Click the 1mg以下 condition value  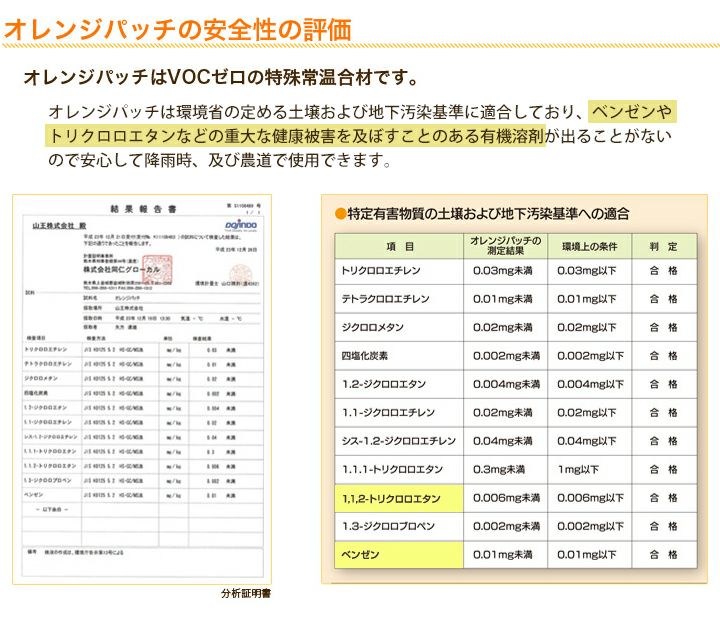(x=577, y=470)
